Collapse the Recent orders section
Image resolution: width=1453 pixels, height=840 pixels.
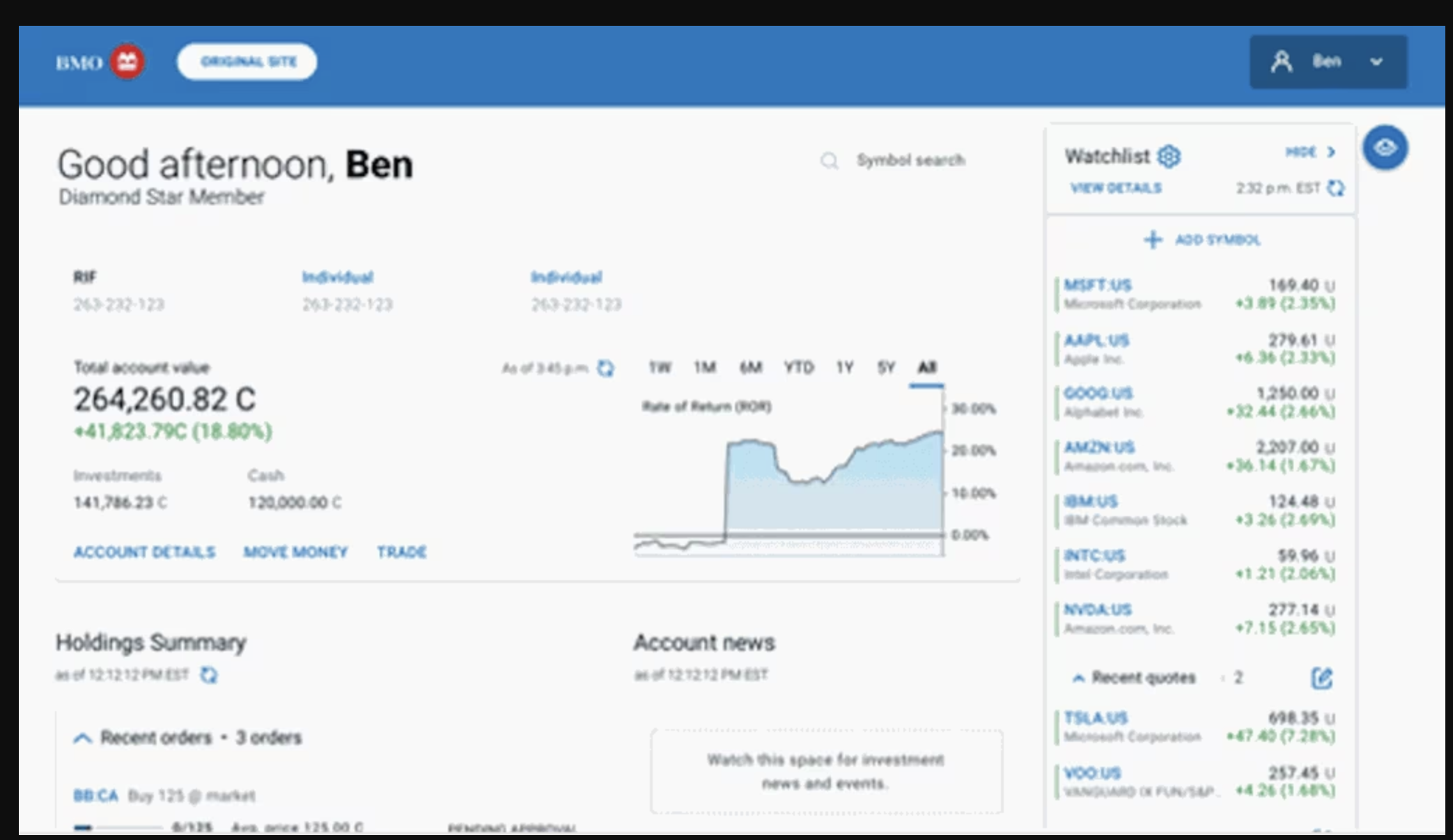(82, 738)
